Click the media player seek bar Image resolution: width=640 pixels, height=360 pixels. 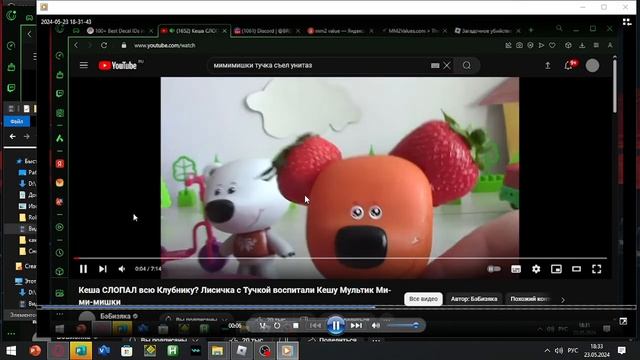coord(336,307)
